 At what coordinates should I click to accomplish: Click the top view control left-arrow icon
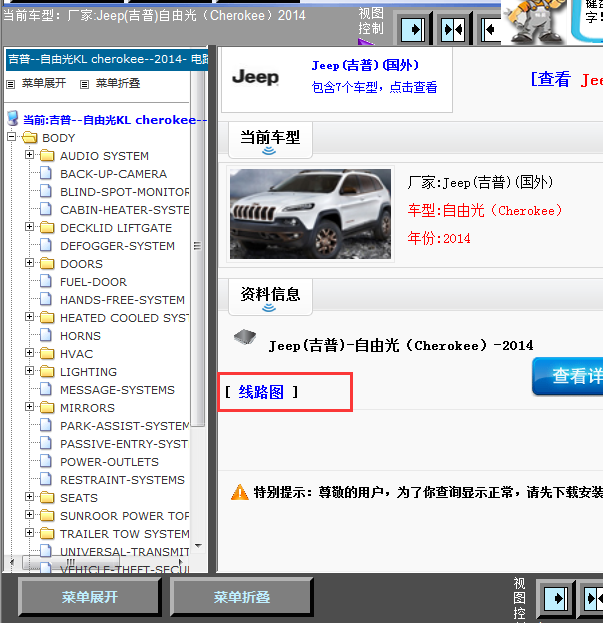click(491, 29)
